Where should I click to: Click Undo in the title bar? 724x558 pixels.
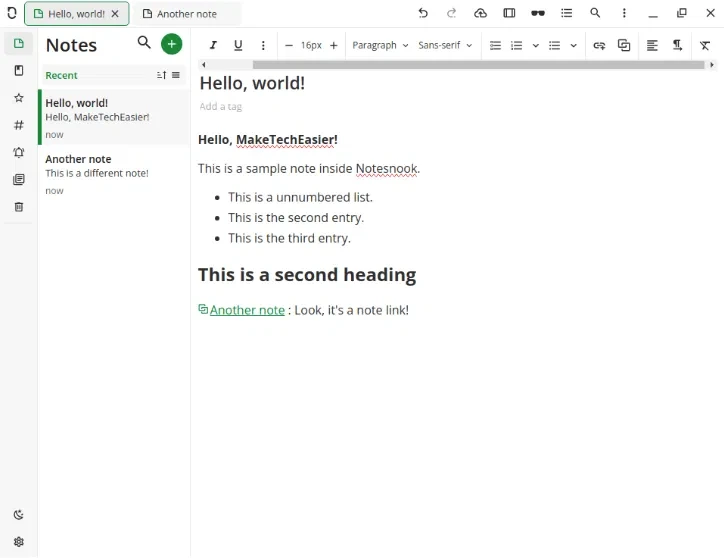click(x=423, y=14)
